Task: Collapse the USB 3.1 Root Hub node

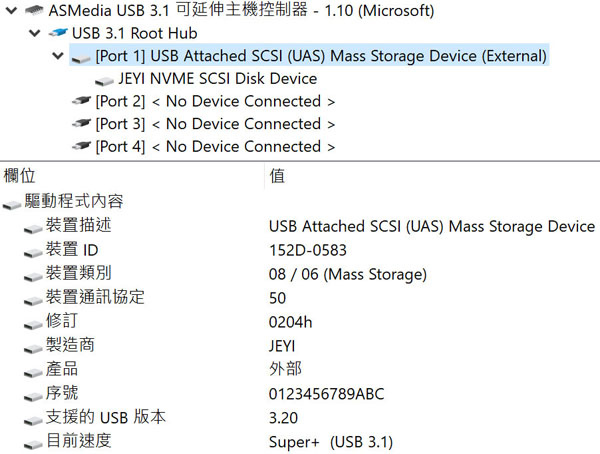Action: 38,34
